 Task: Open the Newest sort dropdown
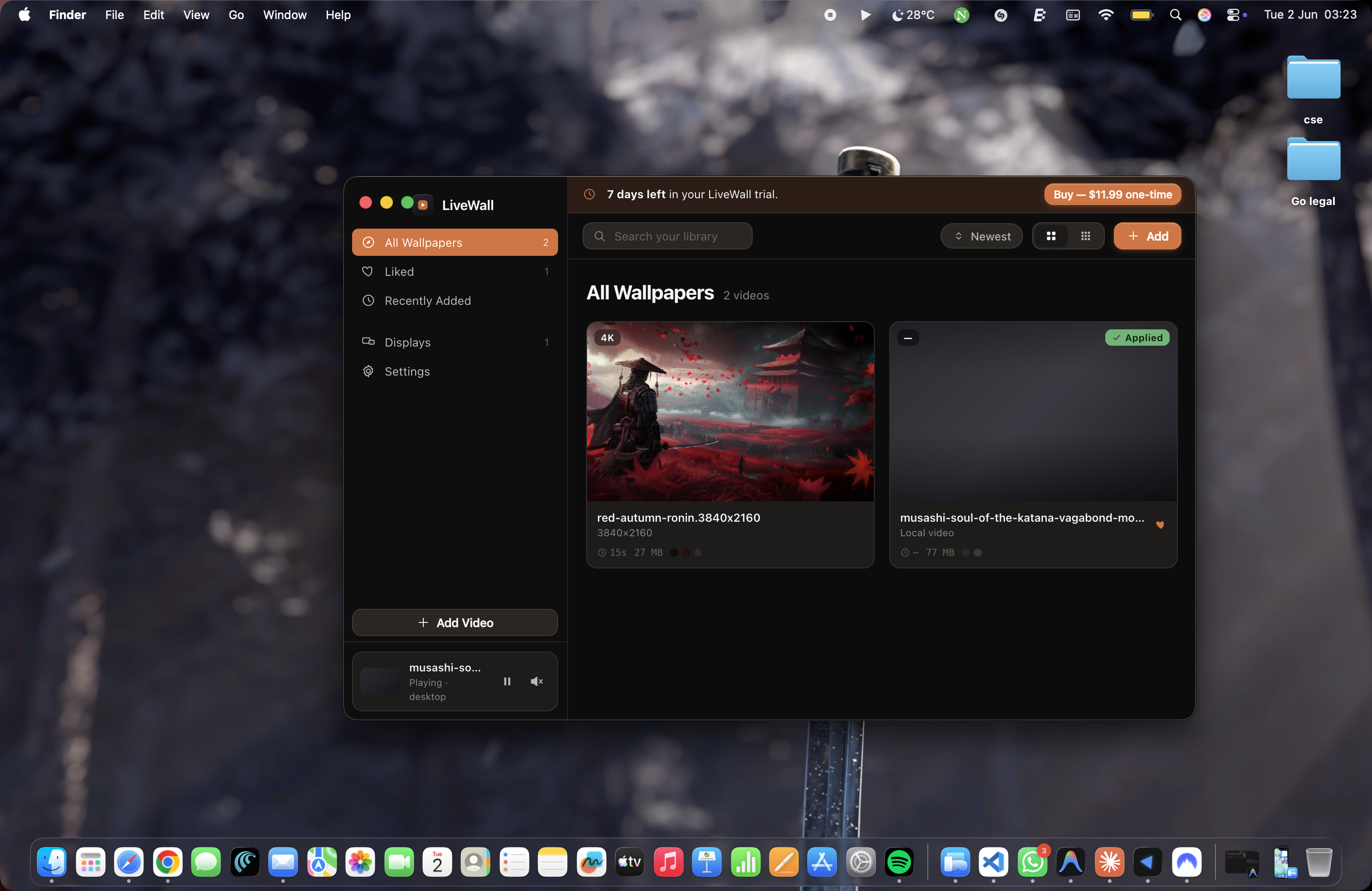pos(981,236)
